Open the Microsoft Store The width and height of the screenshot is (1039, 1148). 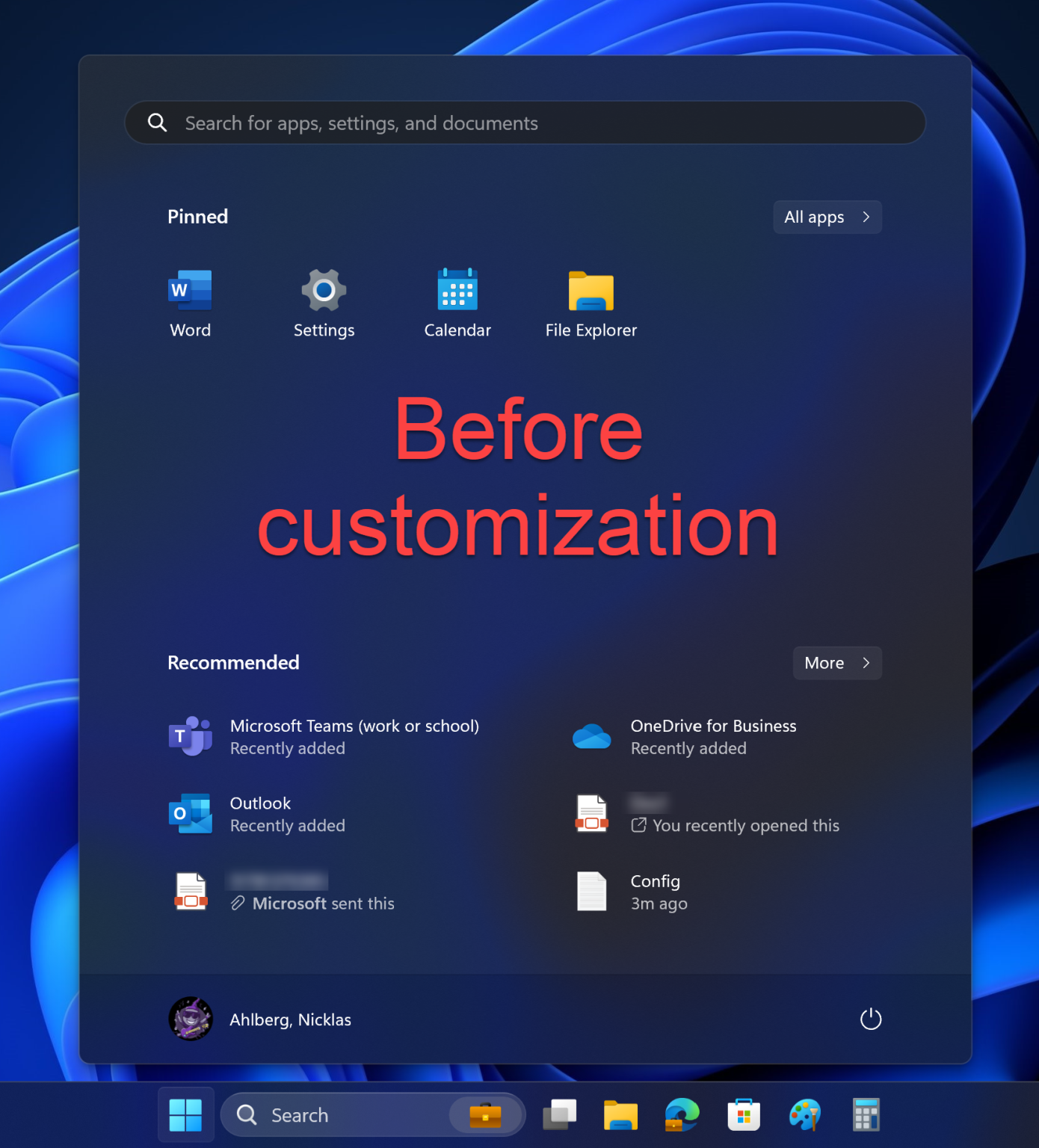[x=744, y=1114]
